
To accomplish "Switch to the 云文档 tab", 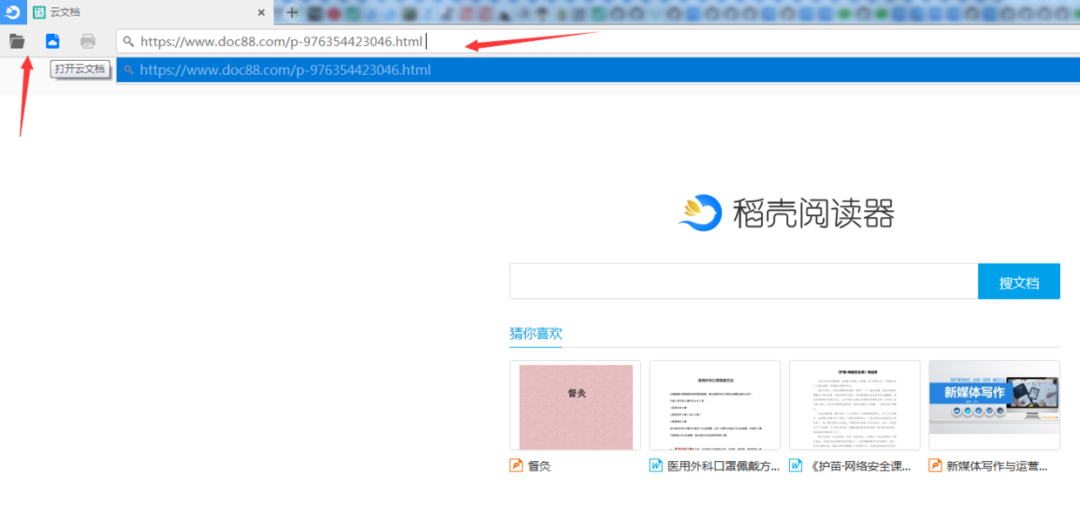I will click(x=148, y=12).
